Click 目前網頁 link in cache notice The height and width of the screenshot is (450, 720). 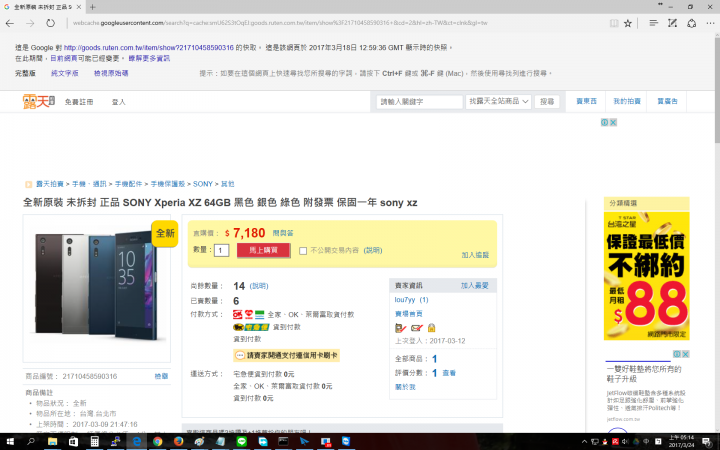pyautogui.click(x=64, y=58)
